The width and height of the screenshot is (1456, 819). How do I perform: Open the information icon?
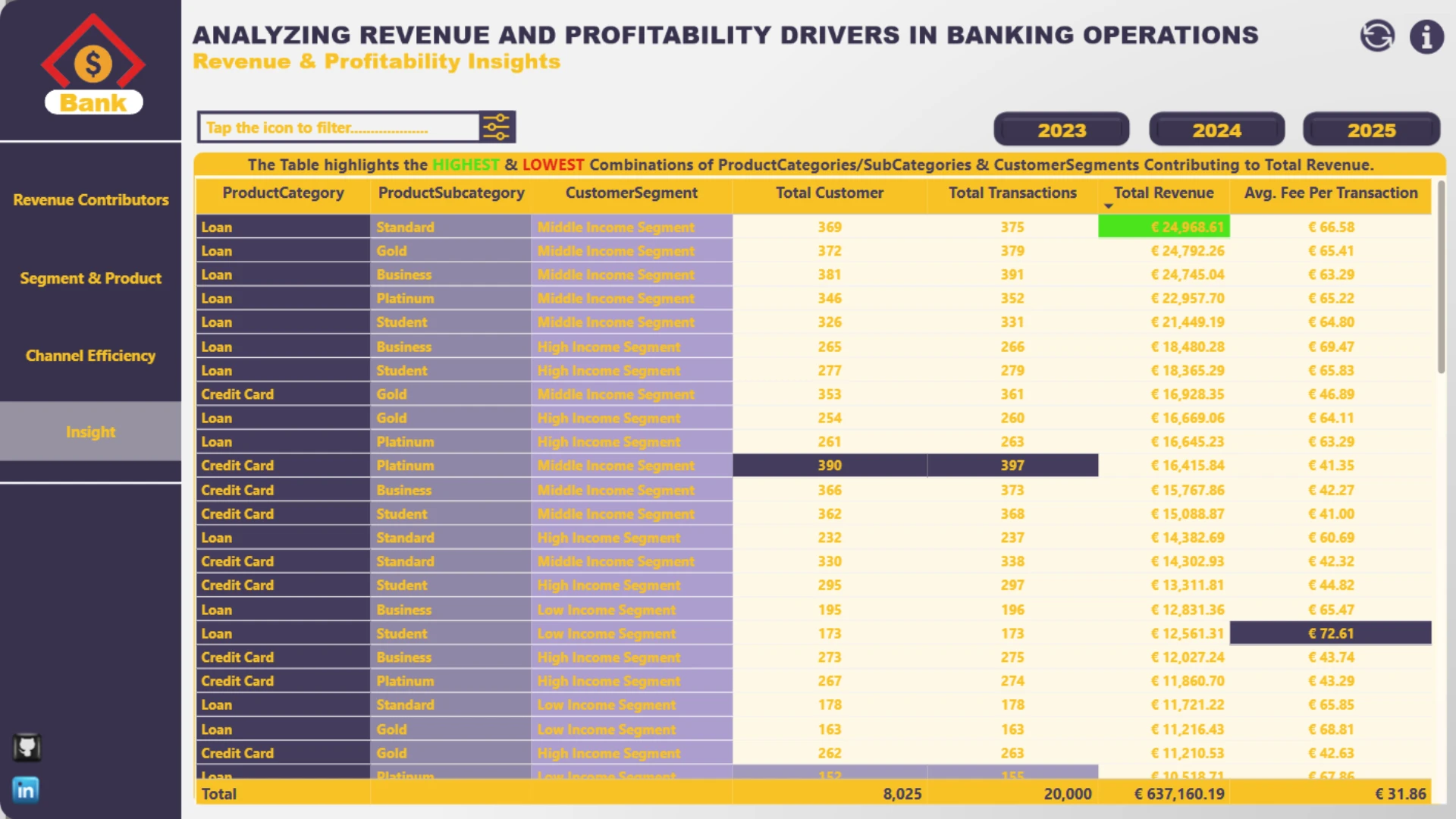coord(1426,36)
